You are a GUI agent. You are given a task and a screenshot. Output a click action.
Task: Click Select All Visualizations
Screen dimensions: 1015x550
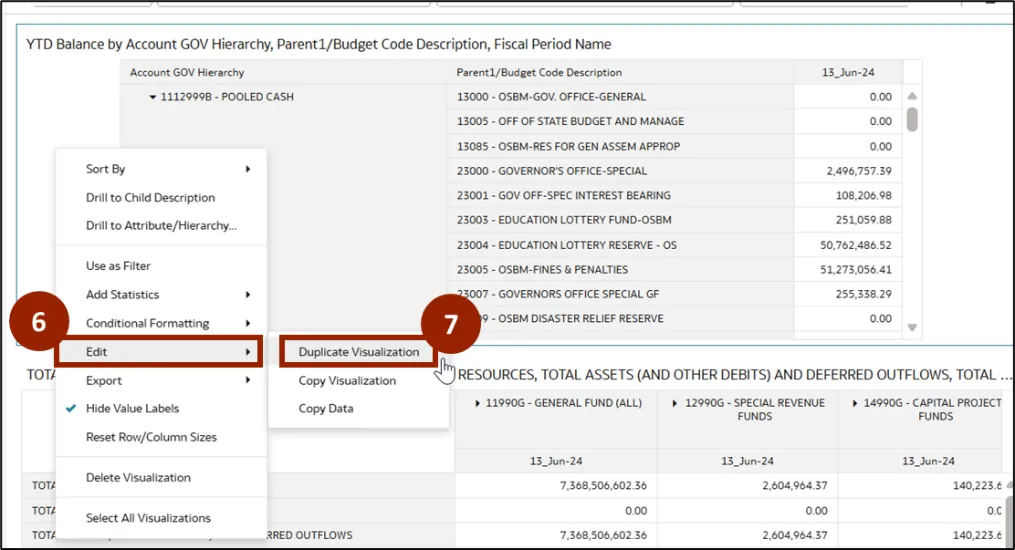coord(148,518)
